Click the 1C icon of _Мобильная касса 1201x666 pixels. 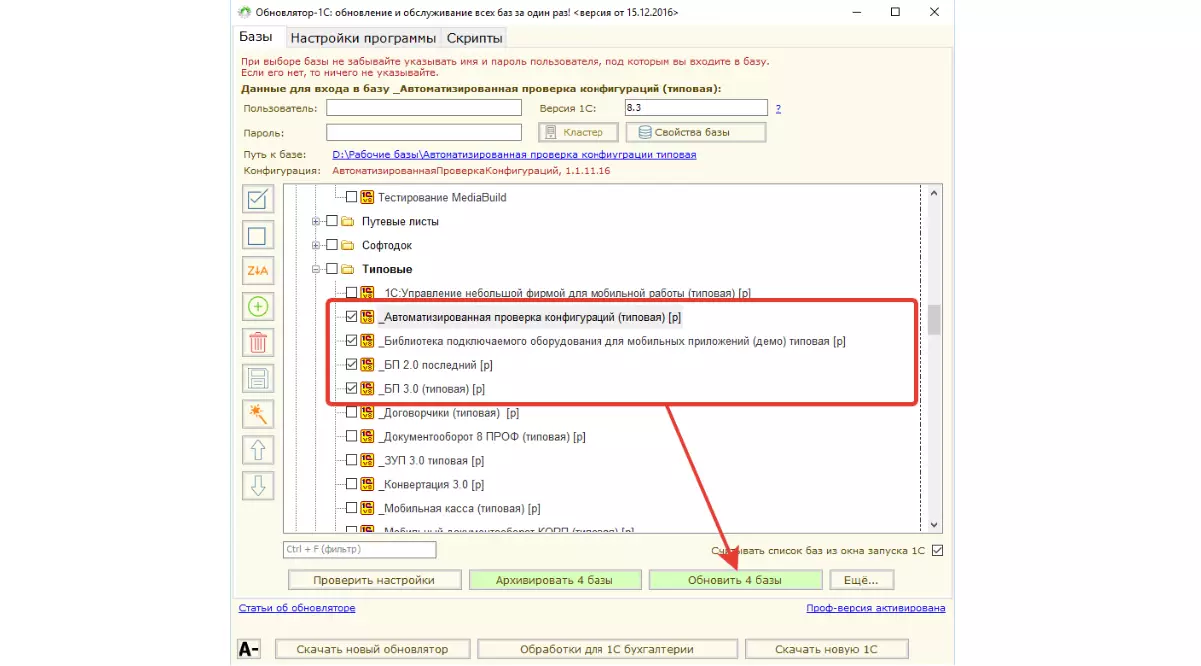point(367,509)
